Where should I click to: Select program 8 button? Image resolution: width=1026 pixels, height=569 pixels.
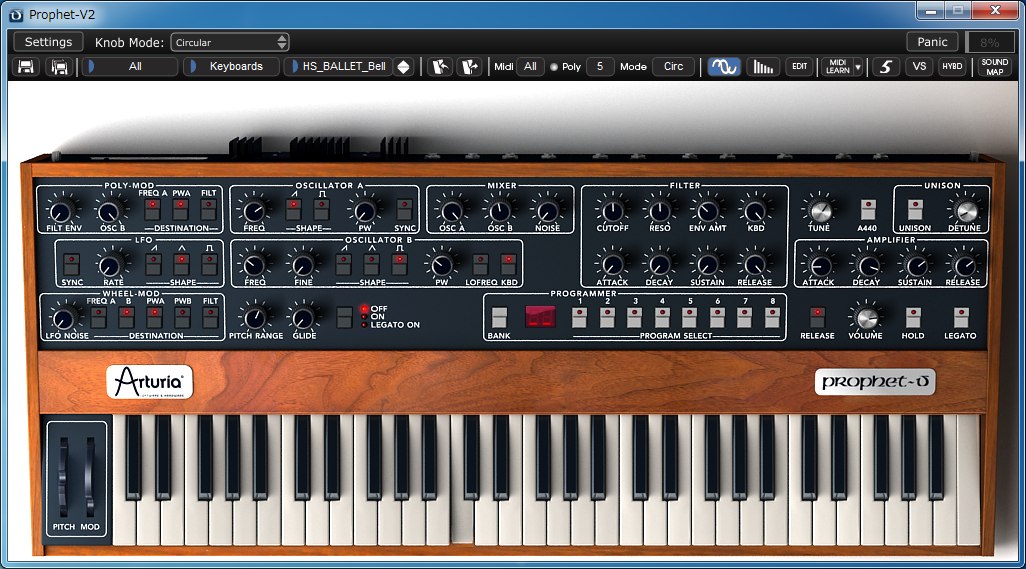[772, 318]
